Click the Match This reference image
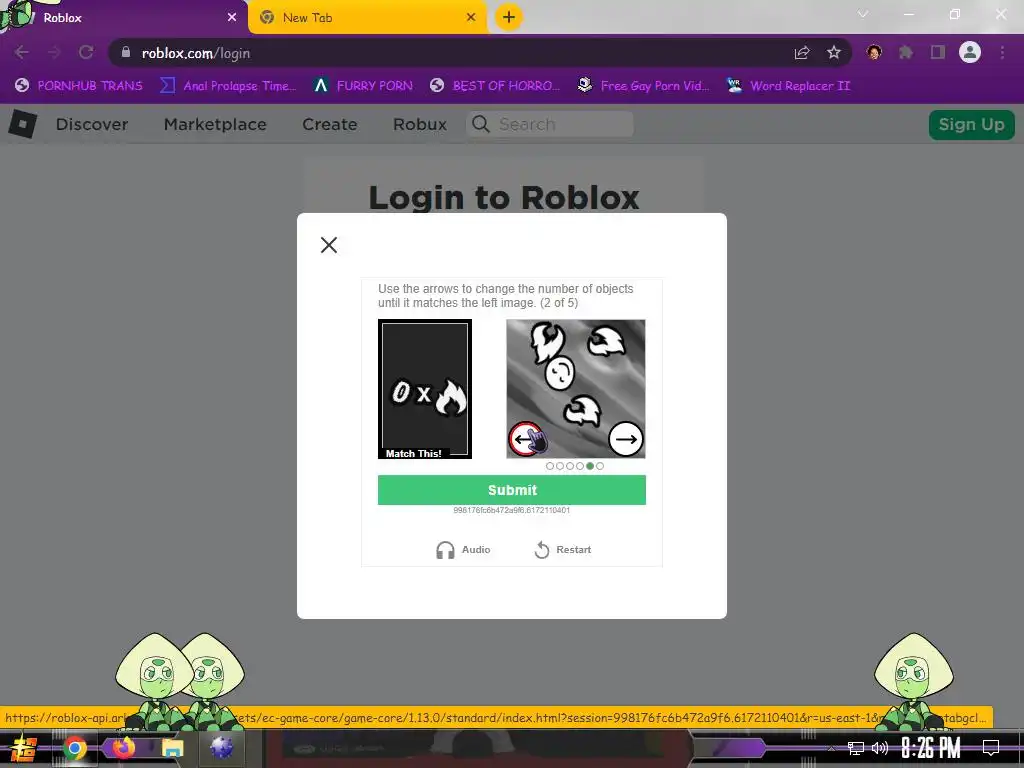This screenshot has height=768, width=1024. pyautogui.click(x=425, y=389)
